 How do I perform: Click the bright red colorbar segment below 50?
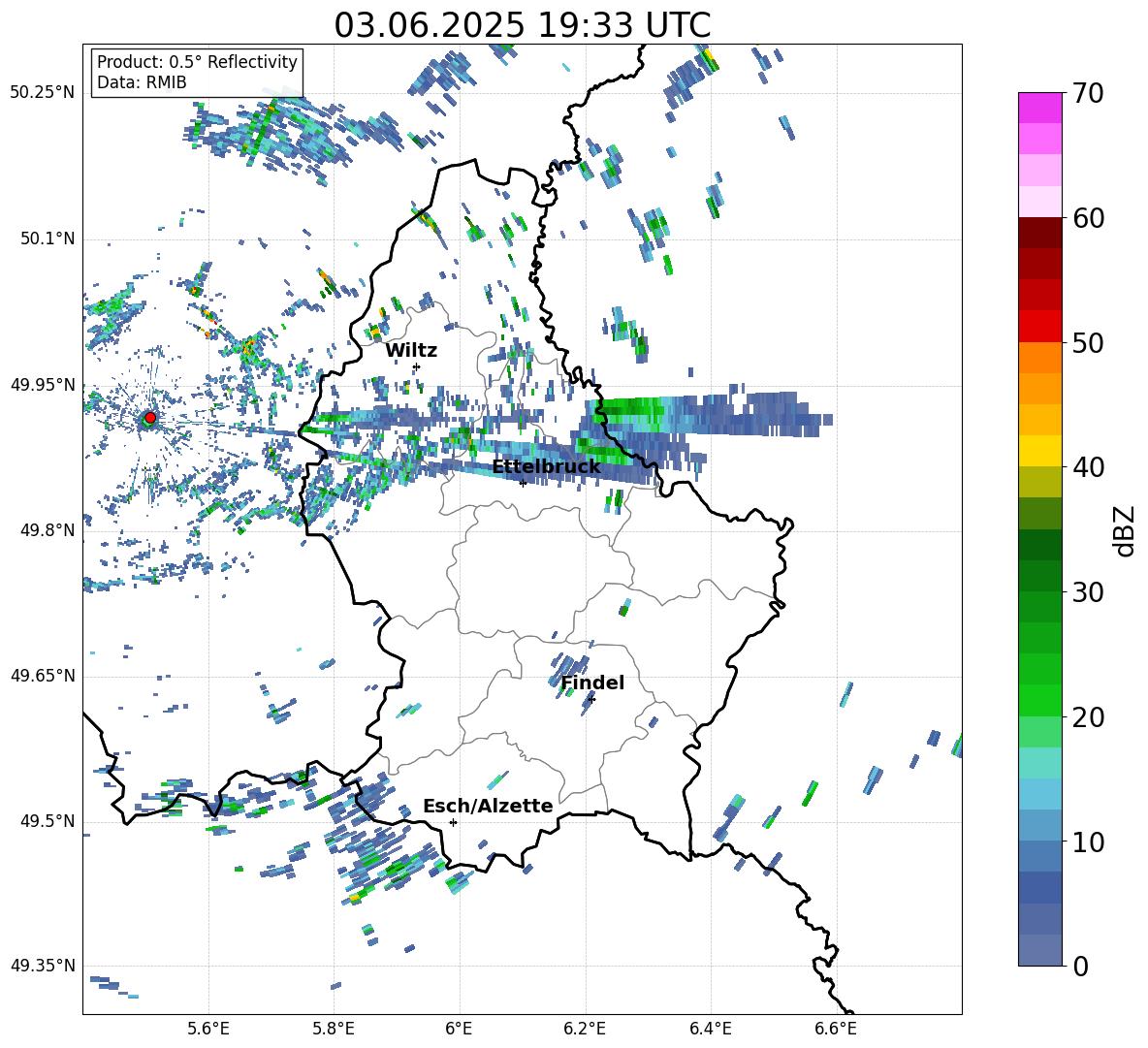(1039, 327)
